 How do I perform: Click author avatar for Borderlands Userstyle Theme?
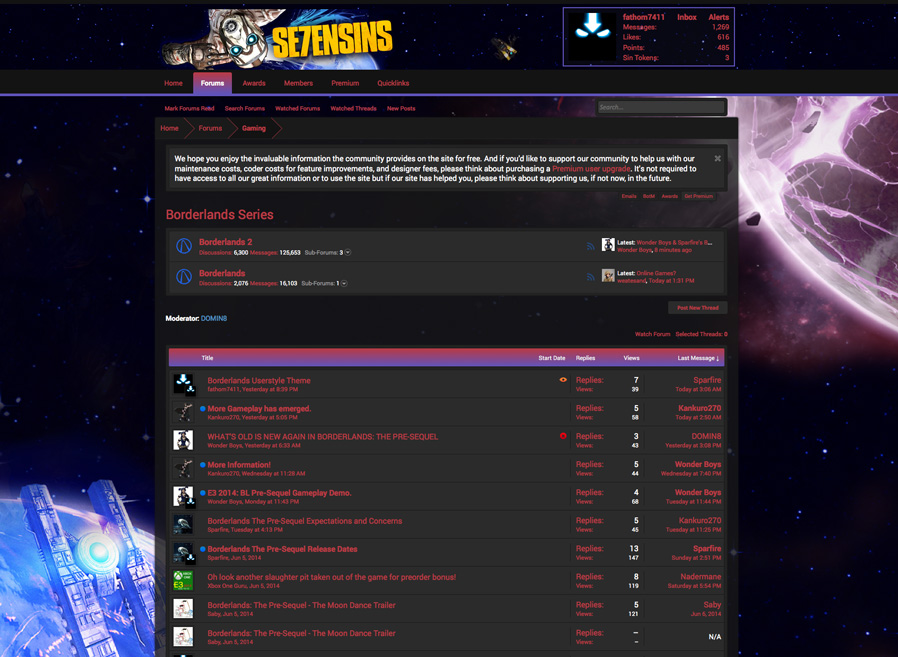click(x=183, y=384)
